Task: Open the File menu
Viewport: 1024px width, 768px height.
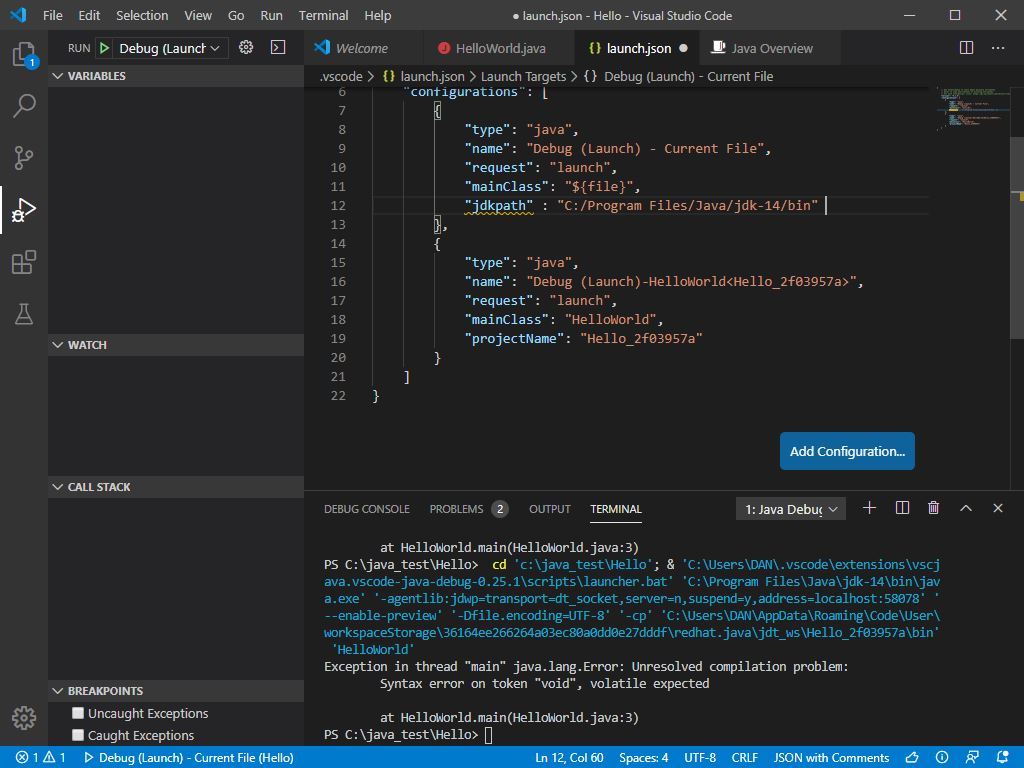Action: [52, 15]
